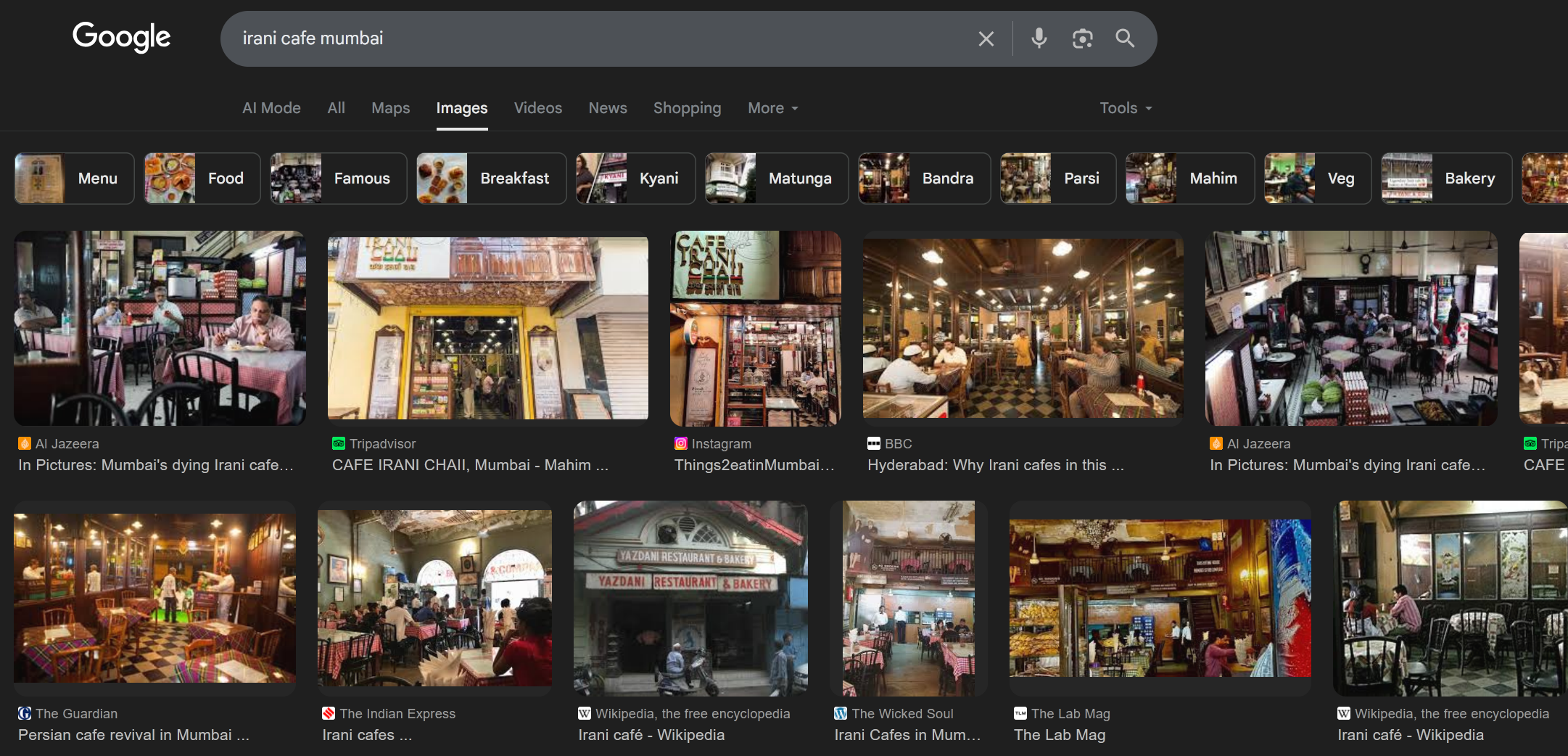Open the Instagram Things2eatinMumbai image
Screen dimensions: 1568x756
(x=756, y=328)
